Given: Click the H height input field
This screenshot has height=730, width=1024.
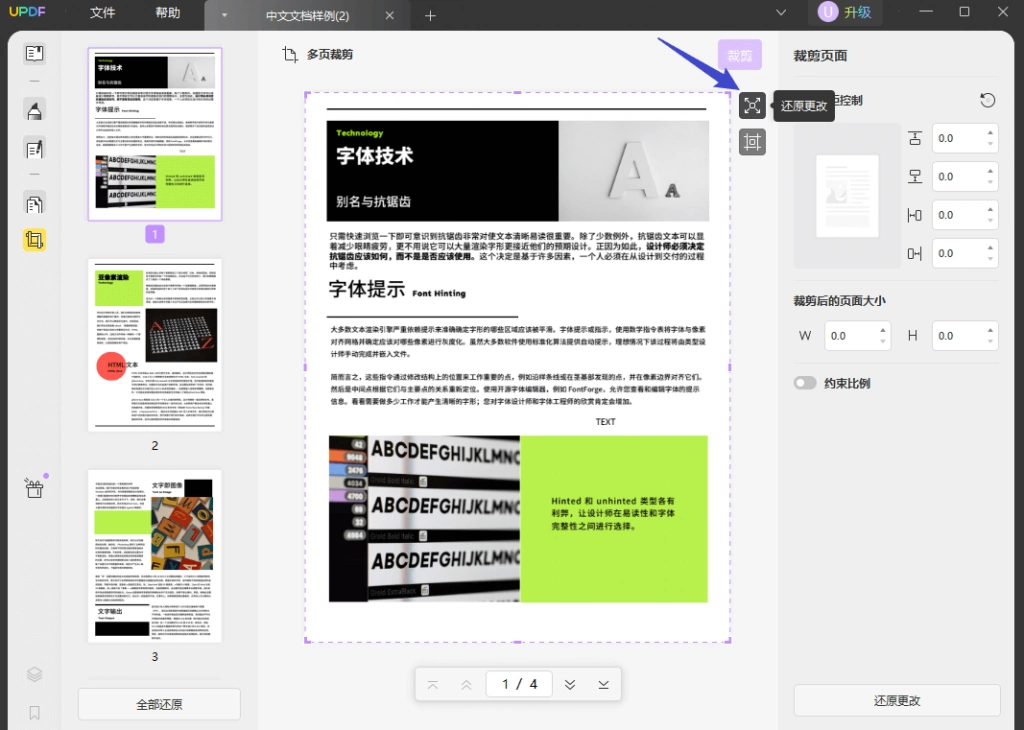Looking at the screenshot, I should (965, 336).
